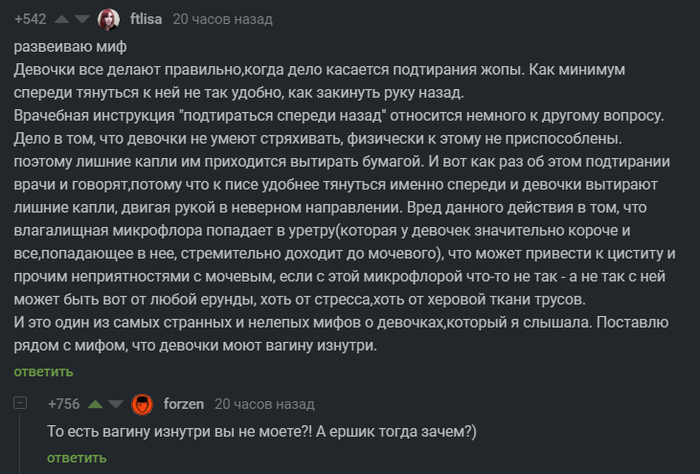Open the forzen user profile
This screenshot has height=474, width=700.
(183, 404)
